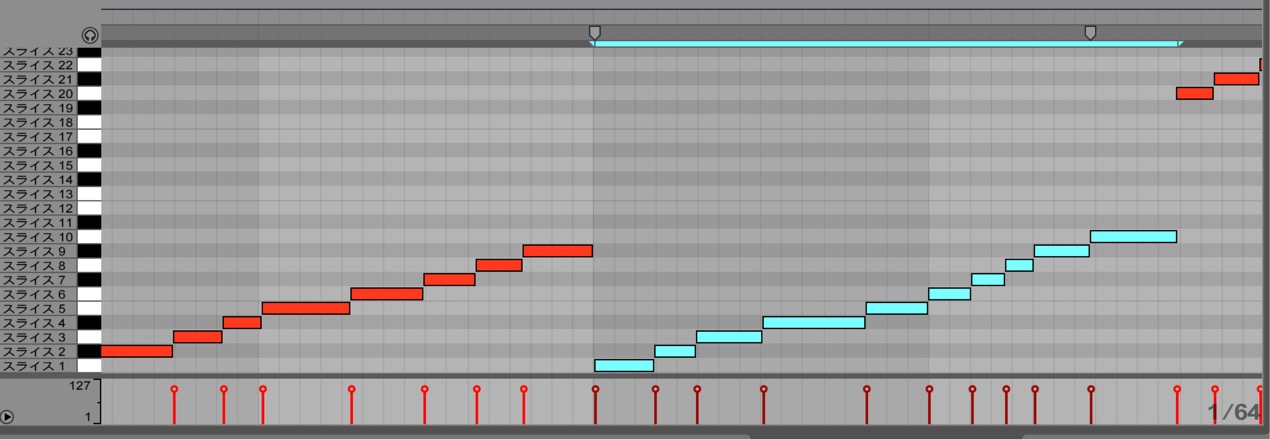This screenshot has width=1270, height=440.
Task: Select the red note on スライス 9 row
Action: point(558,251)
